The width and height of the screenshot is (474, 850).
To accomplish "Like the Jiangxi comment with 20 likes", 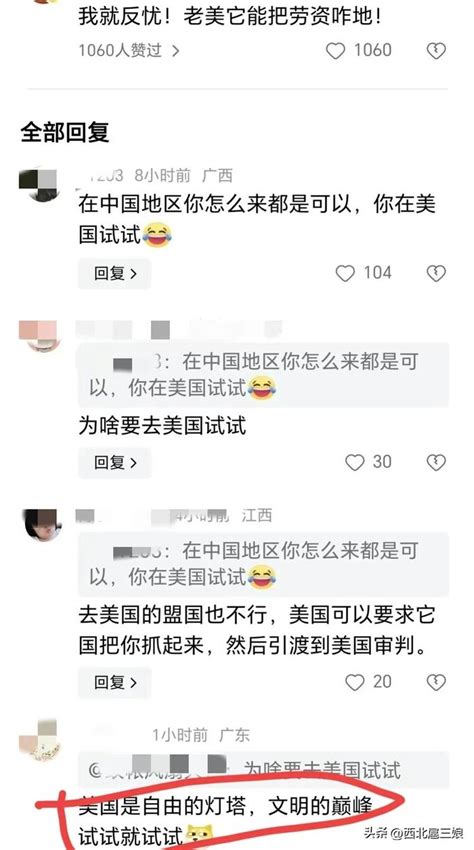I will 355,682.
